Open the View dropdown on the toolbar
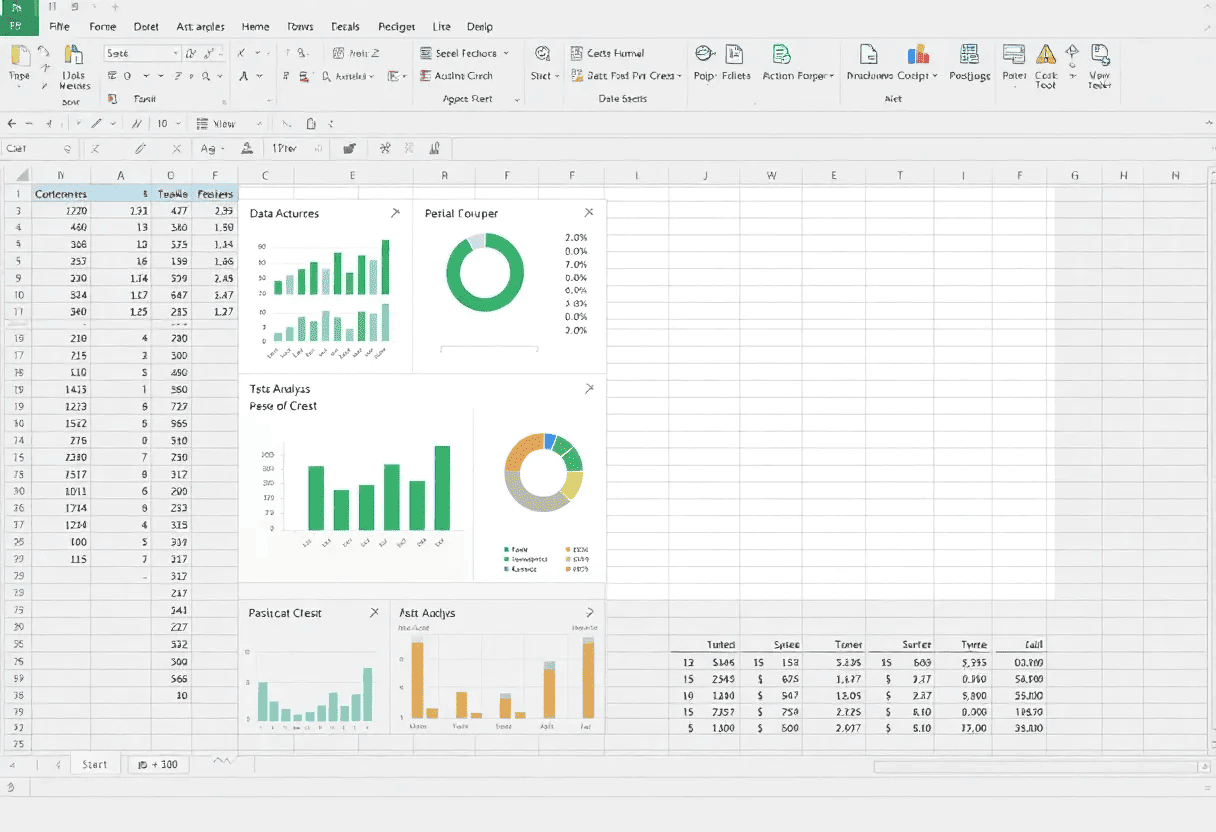Image resolution: width=1216 pixels, height=832 pixels. 225,123
